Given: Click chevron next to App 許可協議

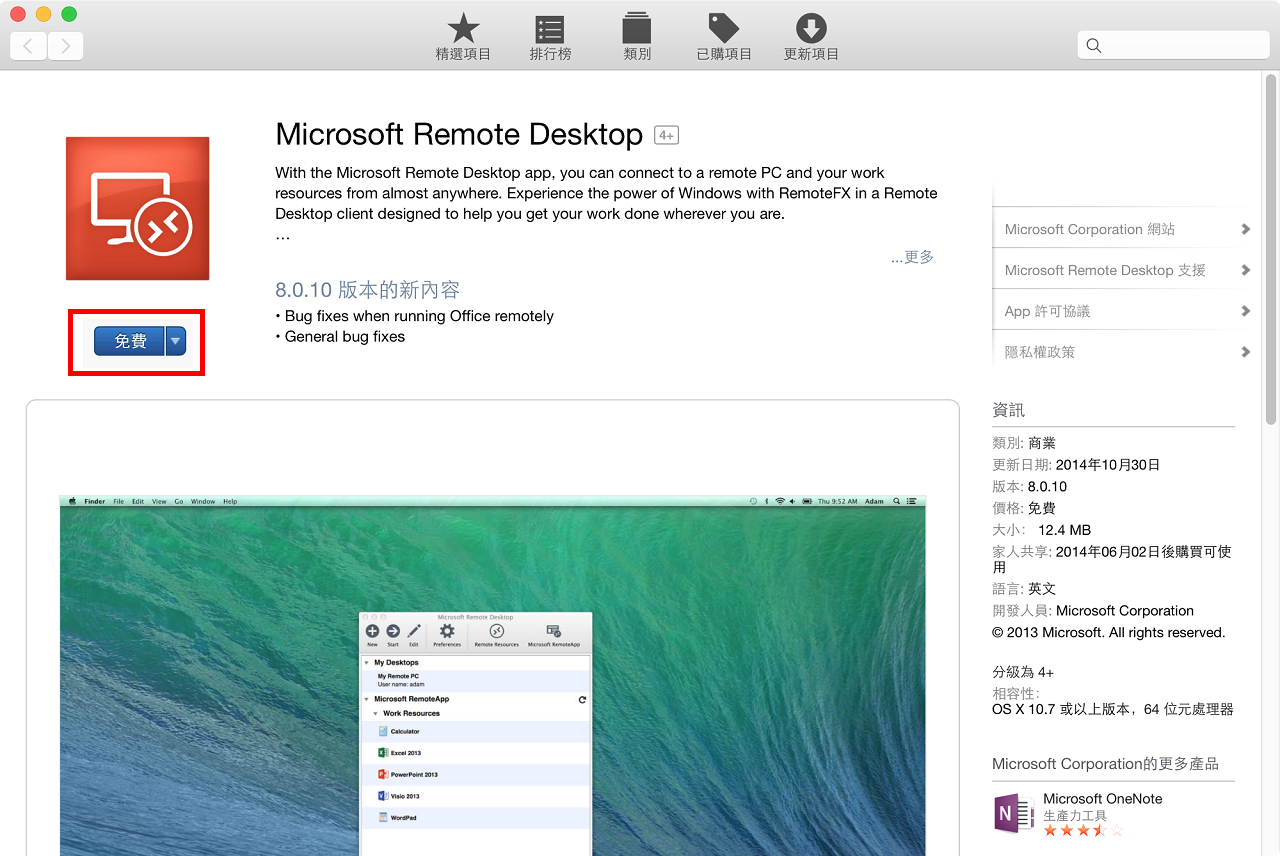Looking at the screenshot, I should pos(1245,311).
